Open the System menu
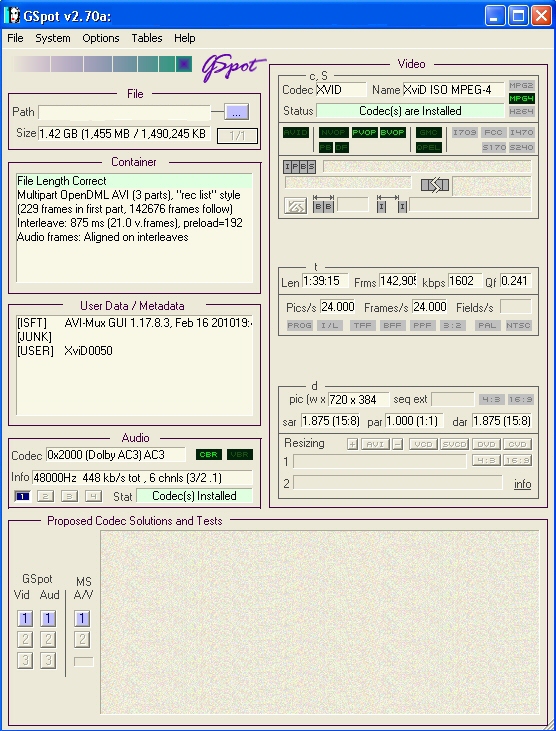The image size is (556, 731). pos(53,38)
